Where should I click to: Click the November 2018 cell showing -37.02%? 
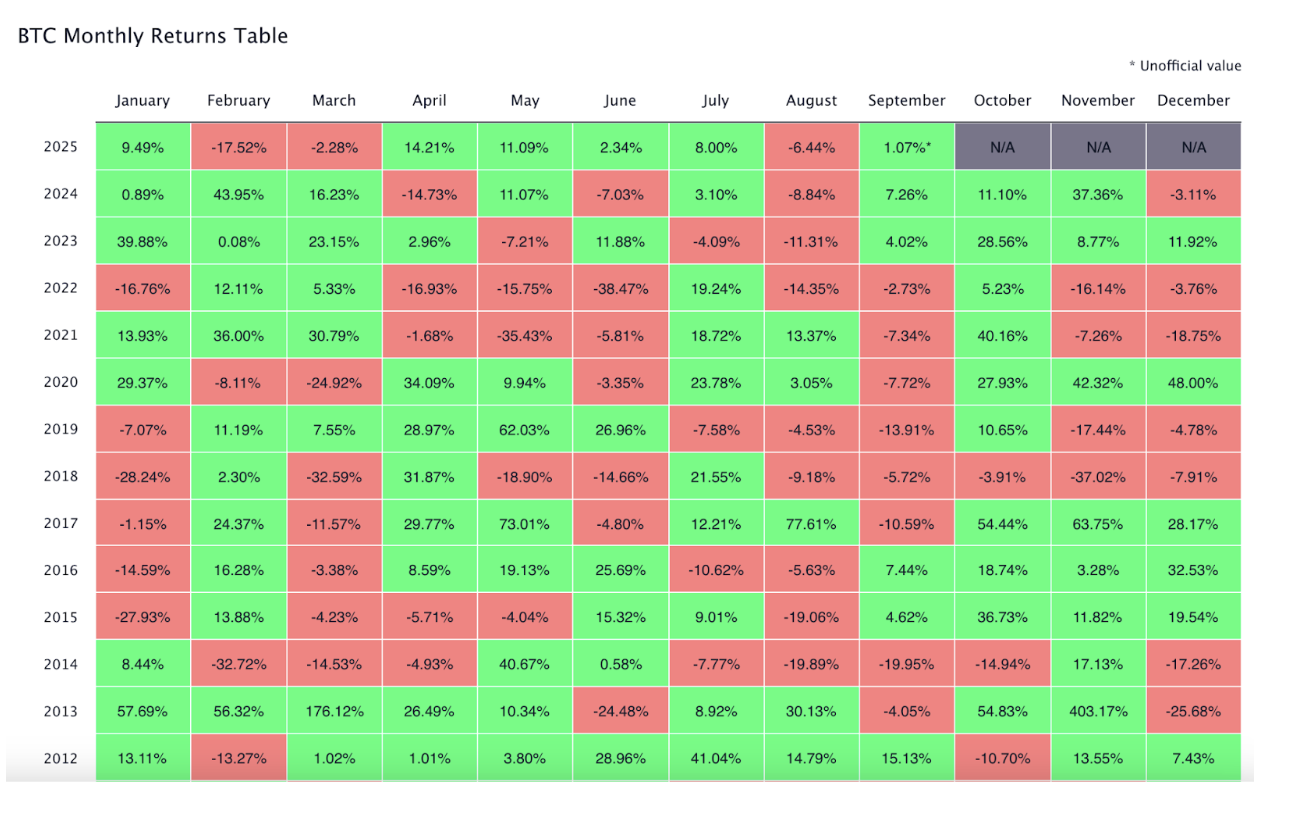[x=1098, y=476]
